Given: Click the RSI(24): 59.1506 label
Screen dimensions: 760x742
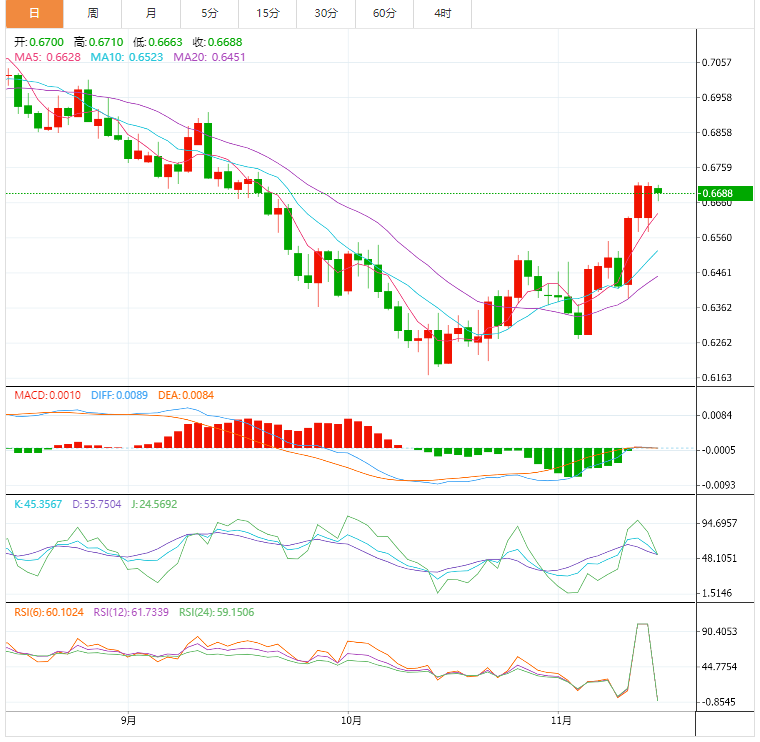Looking at the screenshot, I should (x=217, y=613).
